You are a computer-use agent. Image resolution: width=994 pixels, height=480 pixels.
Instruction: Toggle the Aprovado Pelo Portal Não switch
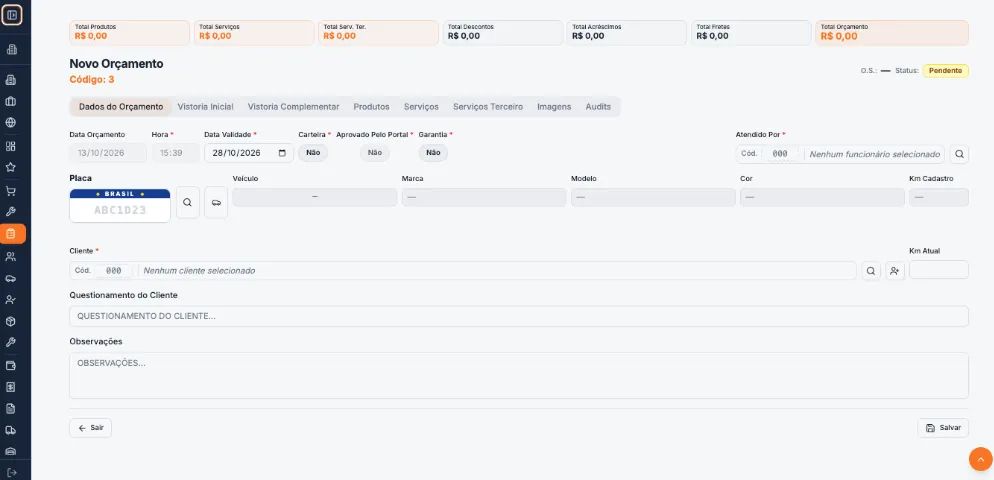point(375,153)
